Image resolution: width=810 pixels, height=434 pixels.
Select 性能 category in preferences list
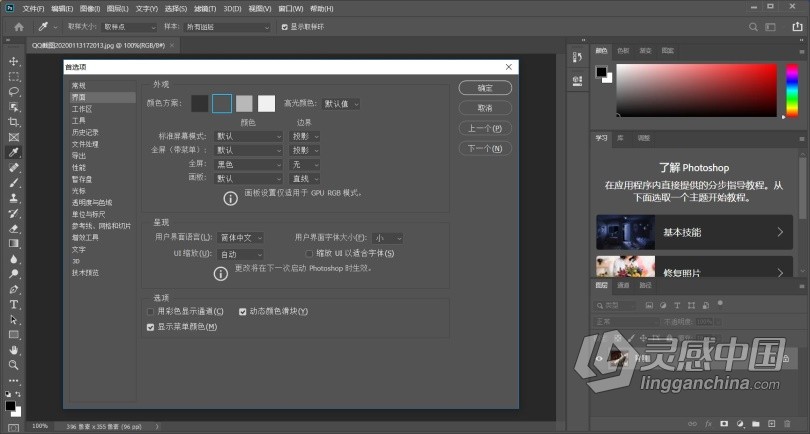coord(79,167)
